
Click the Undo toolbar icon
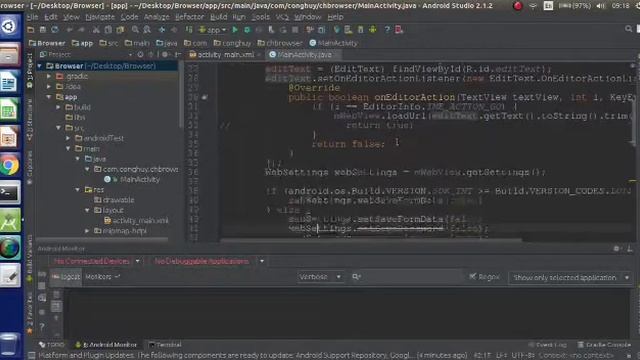click(69, 30)
